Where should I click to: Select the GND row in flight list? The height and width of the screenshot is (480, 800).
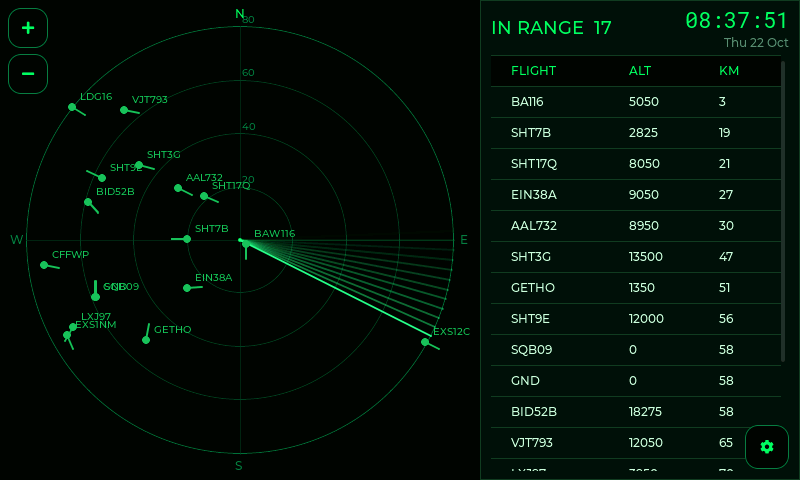click(x=636, y=381)
